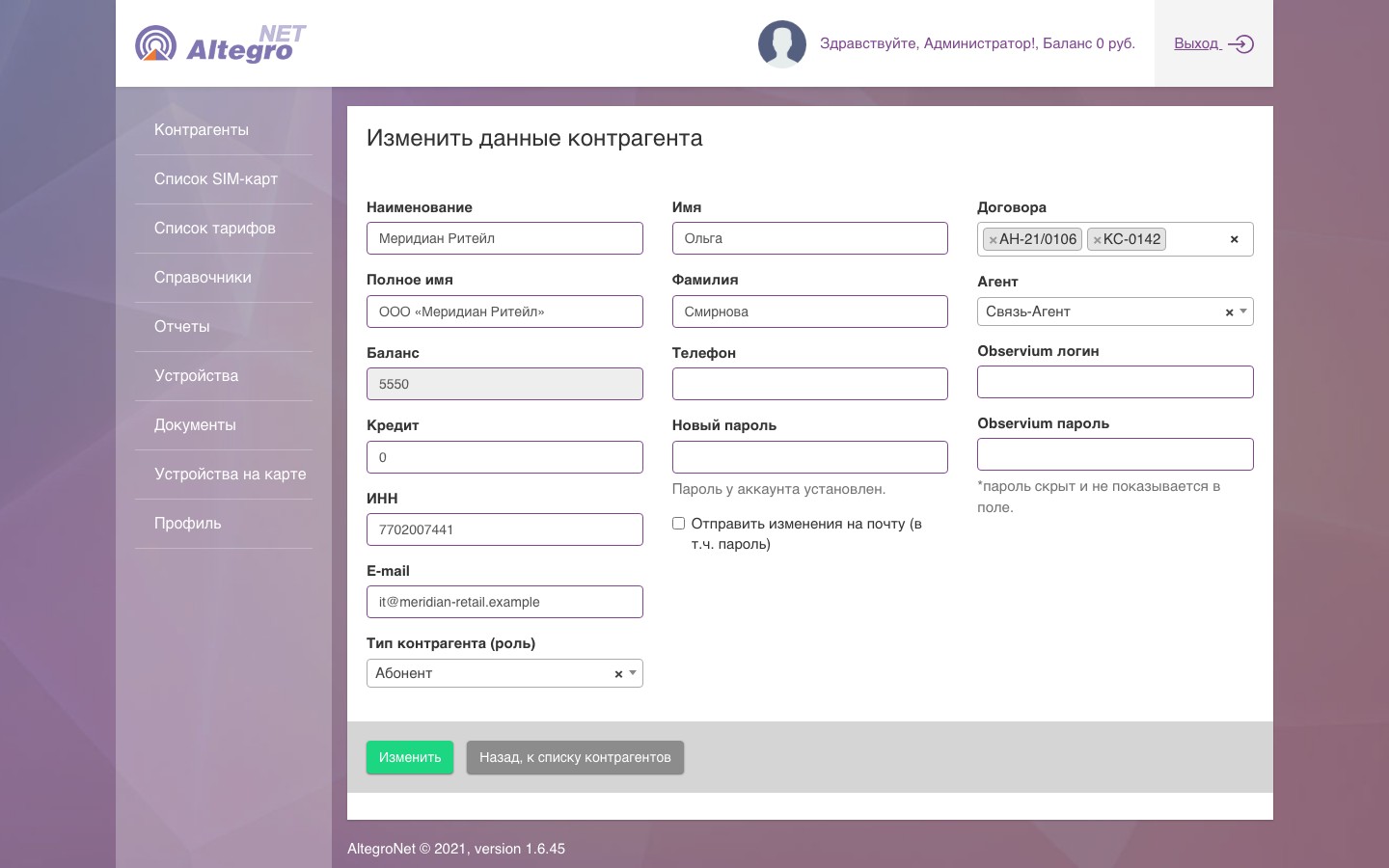Click the logout arrow icon

coord(1240,43)
